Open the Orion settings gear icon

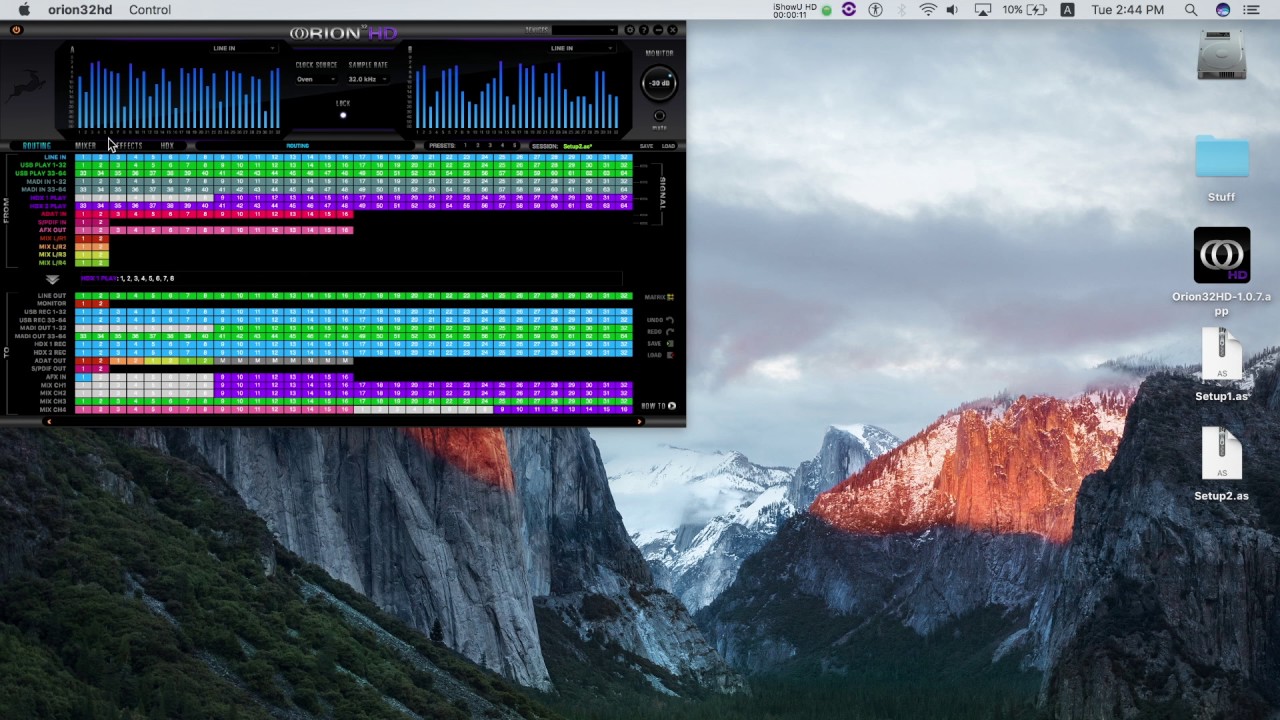click(x=630, y=30)
